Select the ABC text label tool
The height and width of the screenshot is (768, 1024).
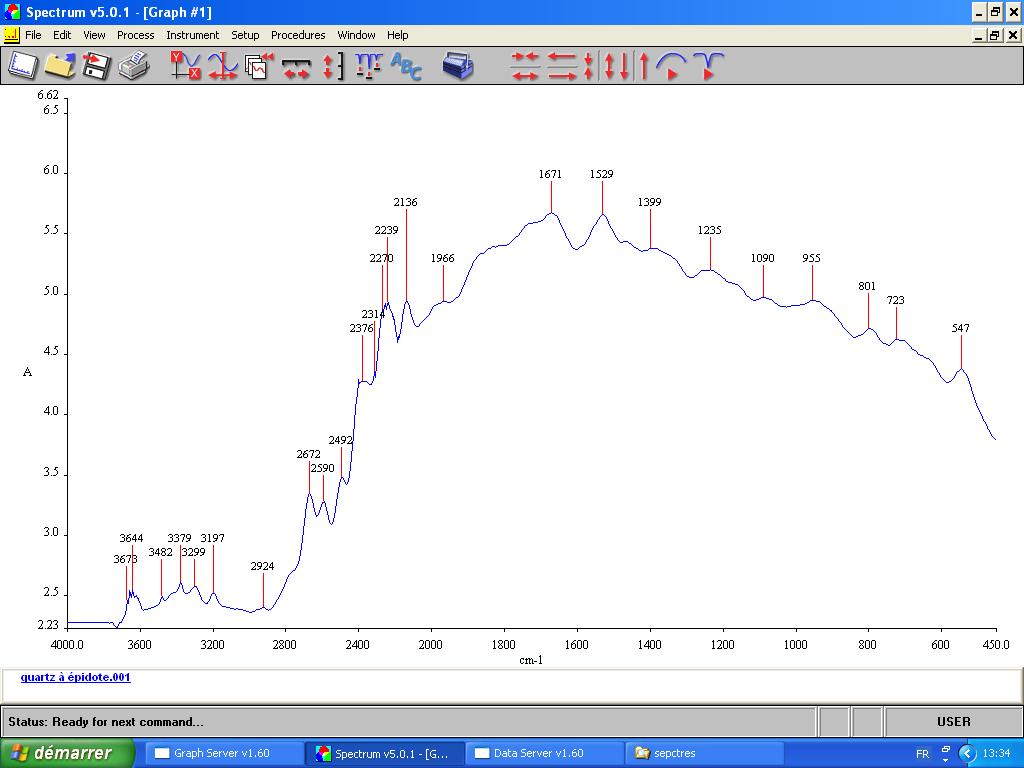point(406,66)
